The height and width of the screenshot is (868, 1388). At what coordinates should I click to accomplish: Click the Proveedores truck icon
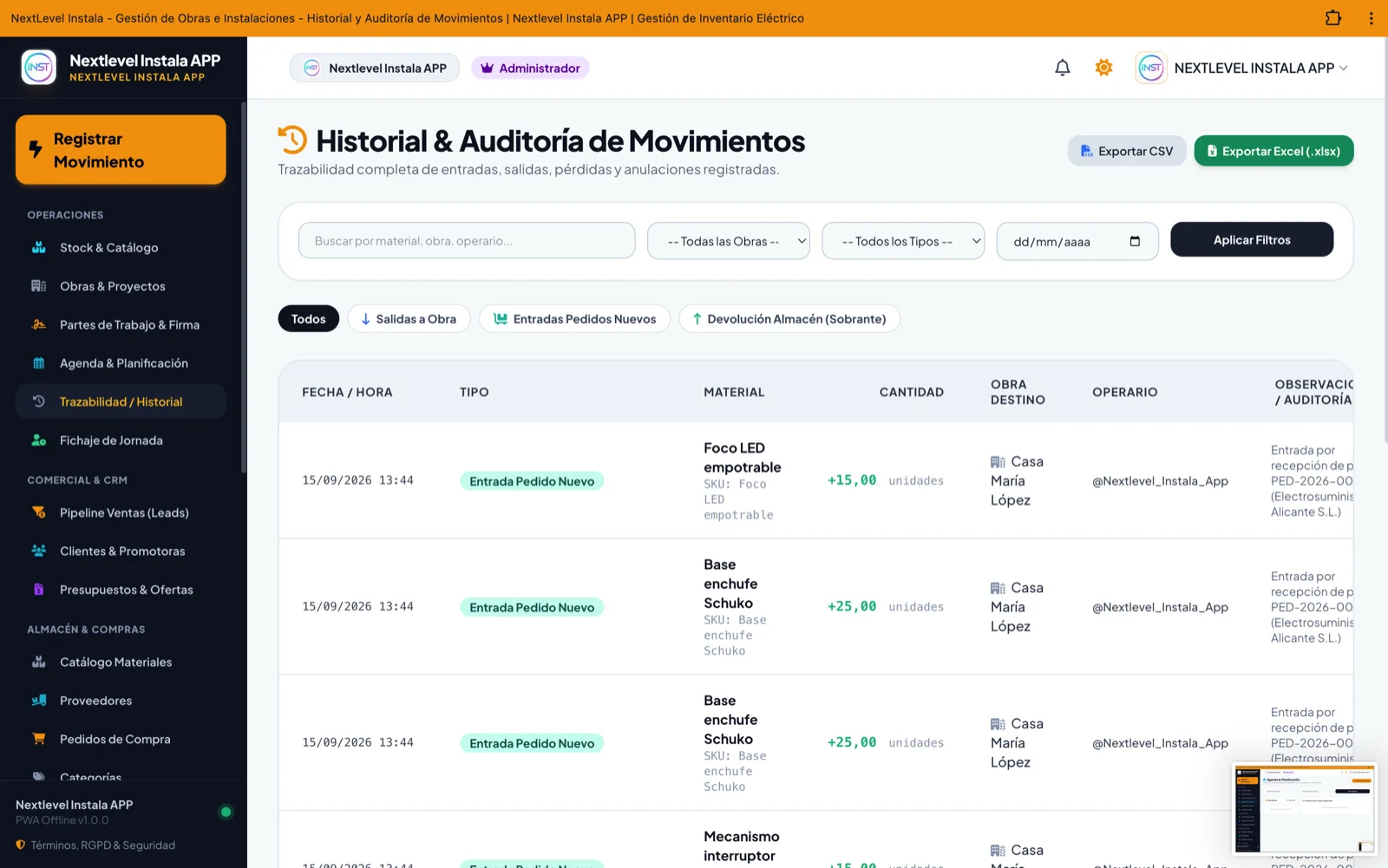pyautogui.click(x=39, y=701)
